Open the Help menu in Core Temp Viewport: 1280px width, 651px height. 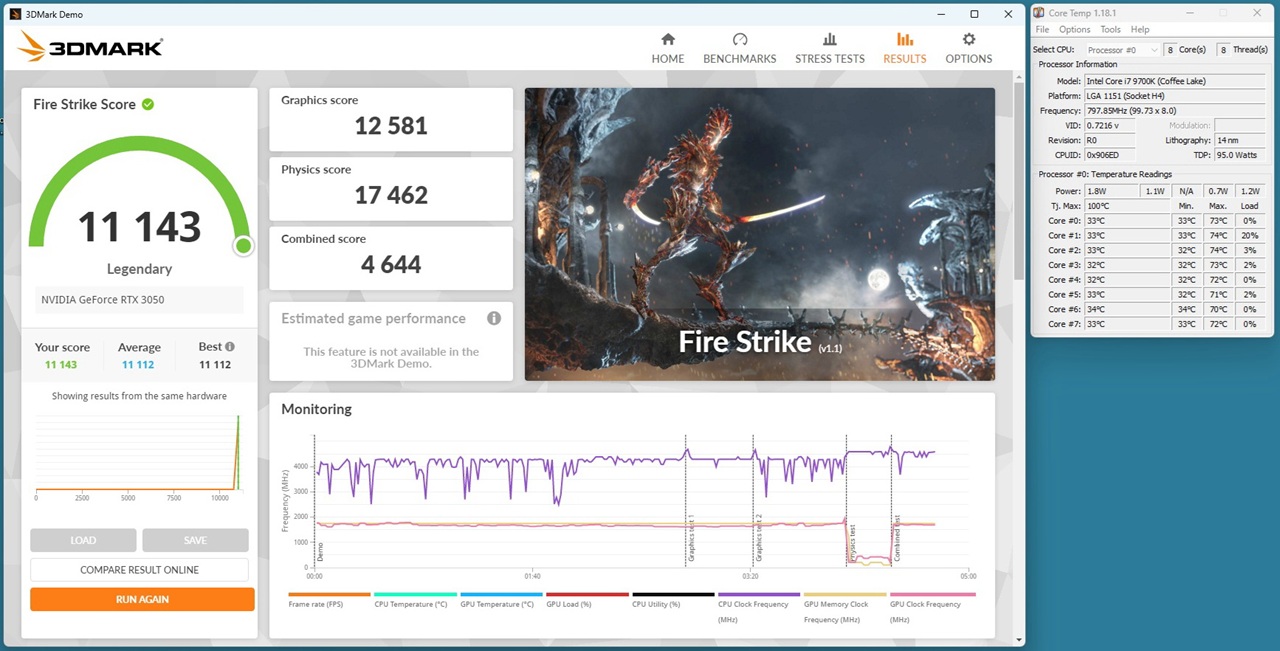pos(1140,29)
